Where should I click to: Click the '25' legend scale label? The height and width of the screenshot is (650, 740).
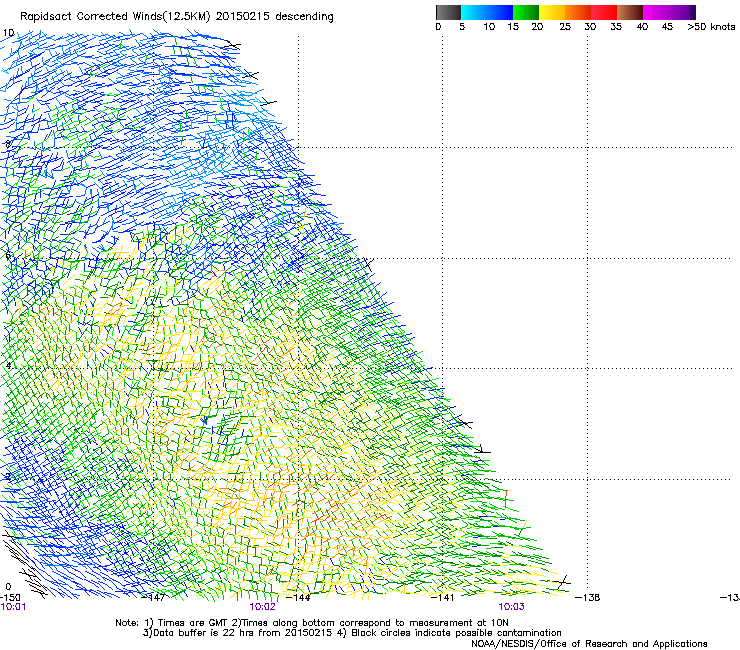565,27
